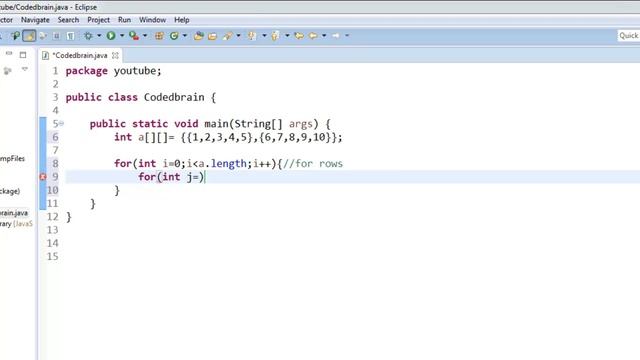The image size is (640, 360).
Task: Select the rain.java file in tree
Action: (14, 213)
